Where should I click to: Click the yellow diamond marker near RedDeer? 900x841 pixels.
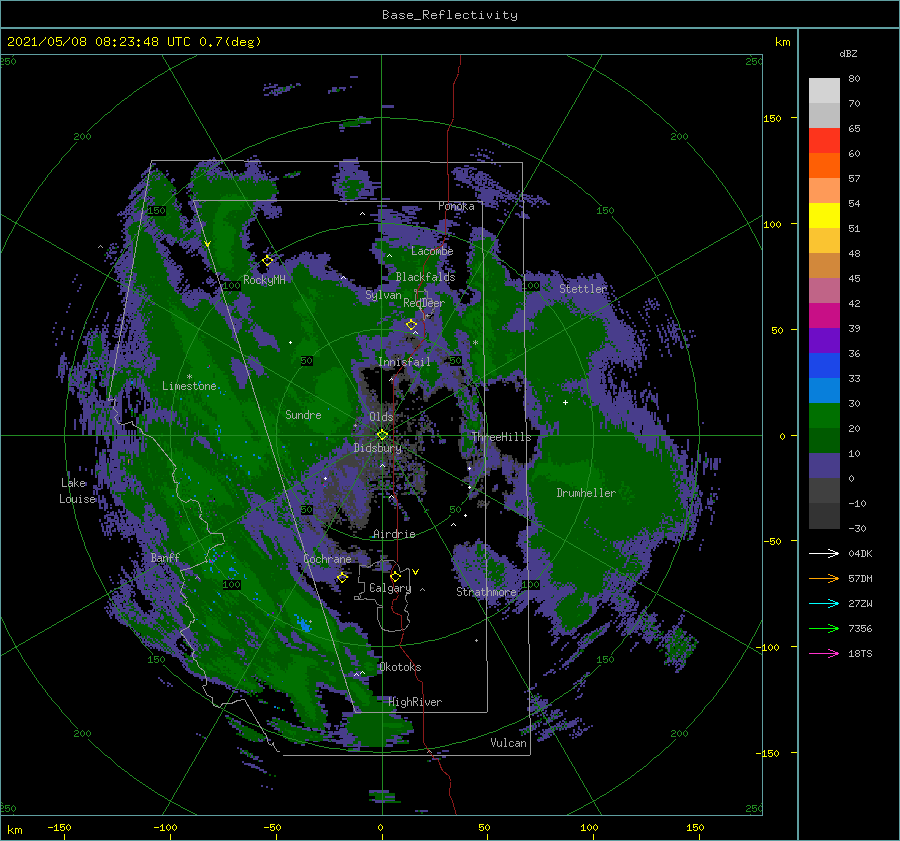tap(411, 324)
